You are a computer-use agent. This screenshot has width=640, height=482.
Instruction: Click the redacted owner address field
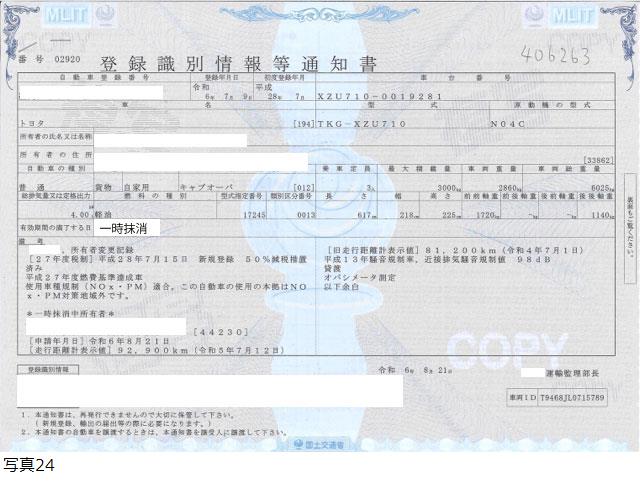tap(200, 159)
